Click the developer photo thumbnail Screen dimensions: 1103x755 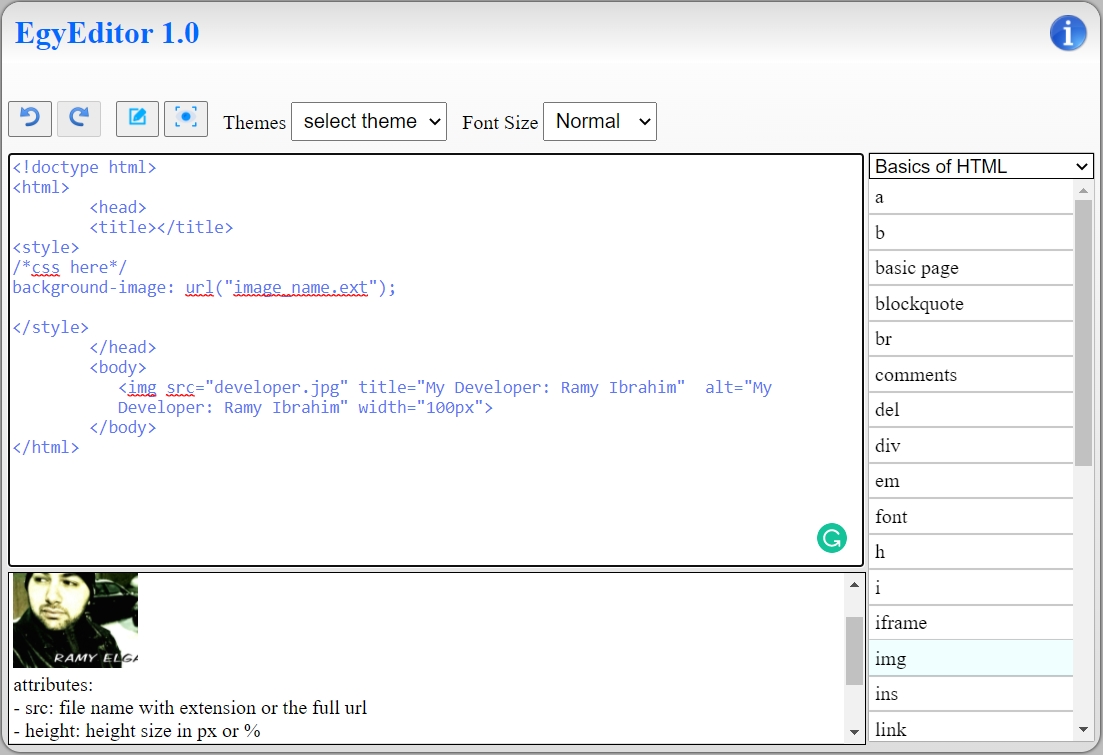click(x=75, y=619)
